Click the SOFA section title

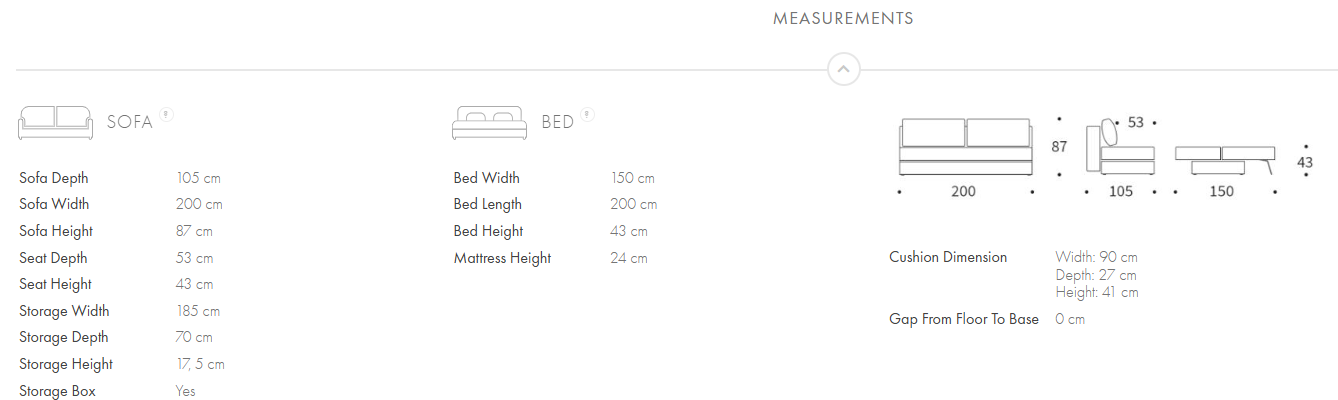(130, 122)
